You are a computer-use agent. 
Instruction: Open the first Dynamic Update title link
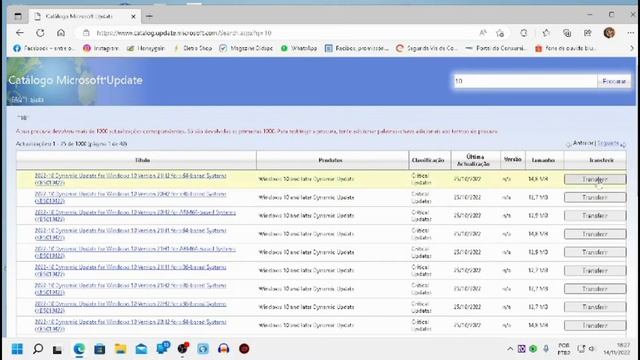(x=130, y=179)
